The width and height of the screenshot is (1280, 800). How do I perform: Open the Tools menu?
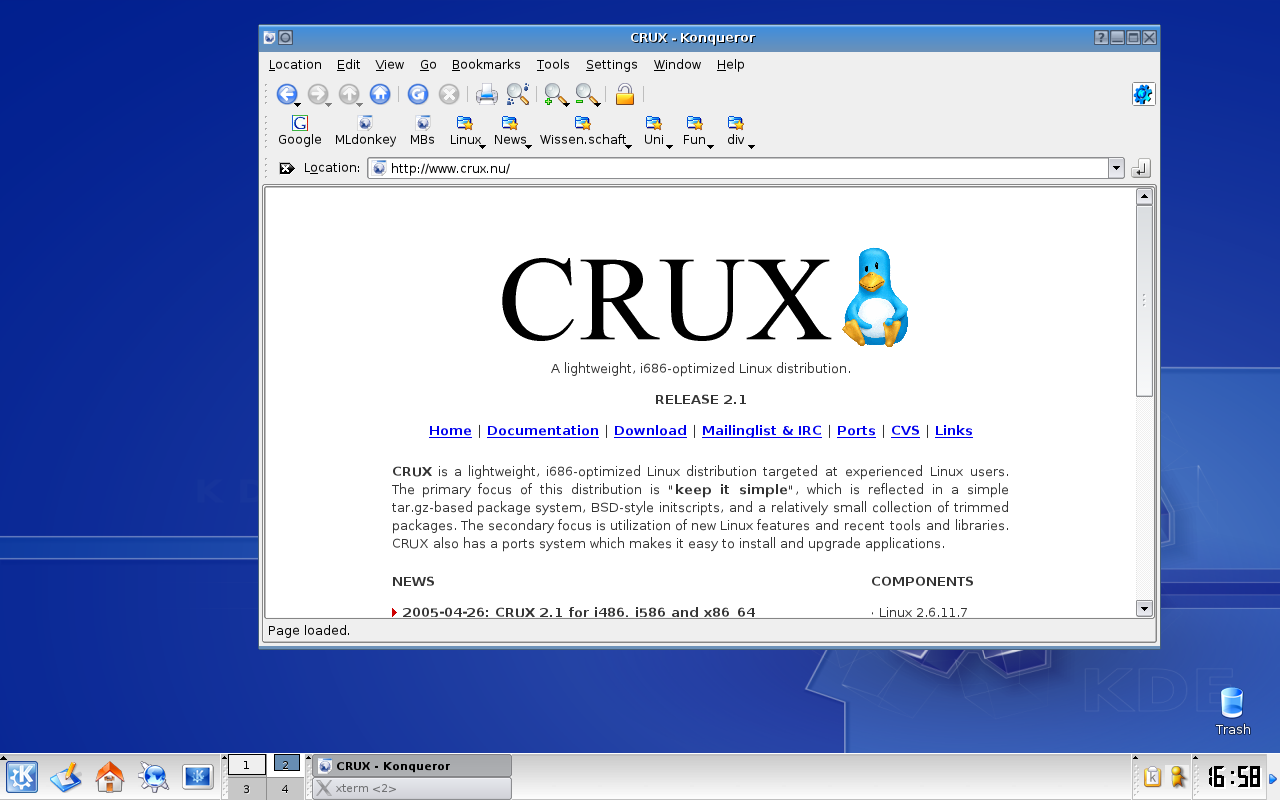point(553,64)
